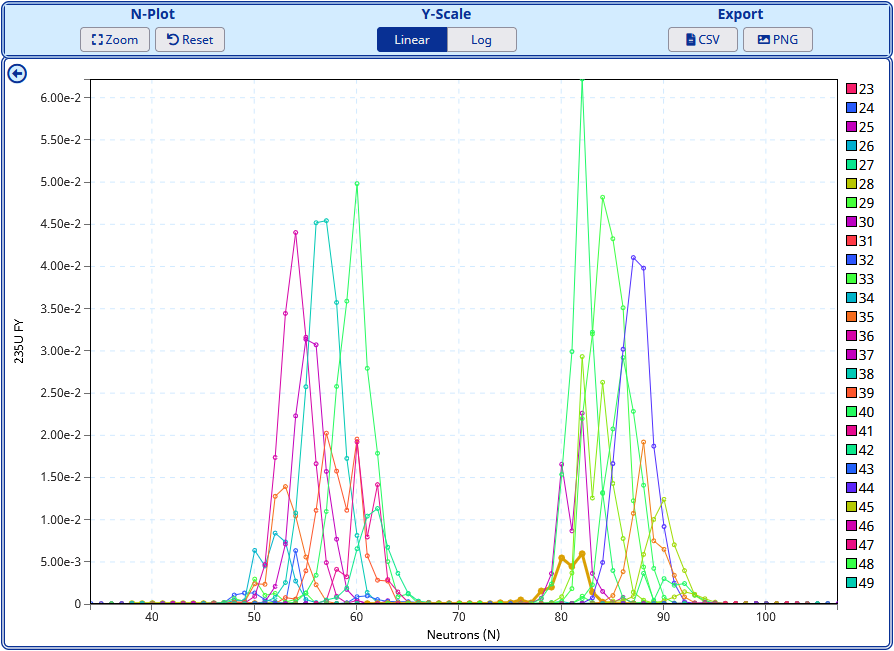Click legend swatch for series 28
894x651 pixels.
(851, 184)
